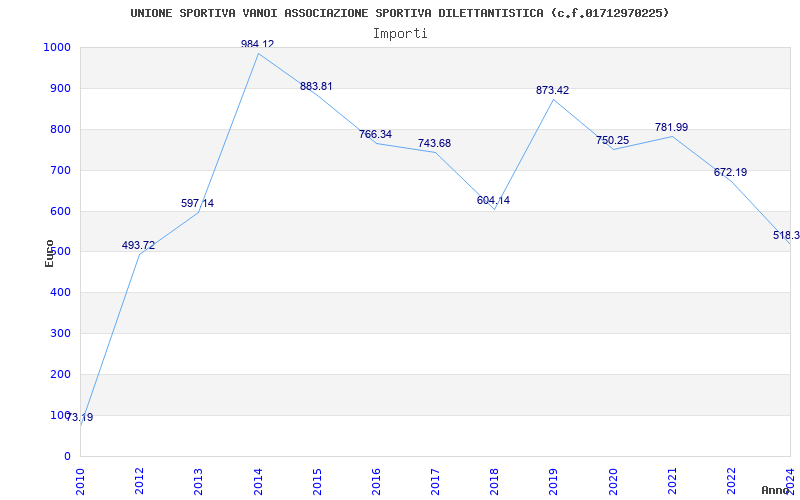Click the 300 y-axis tick label
The height and width of the screenshot is (500, 800).
click(x=60, y=333)
